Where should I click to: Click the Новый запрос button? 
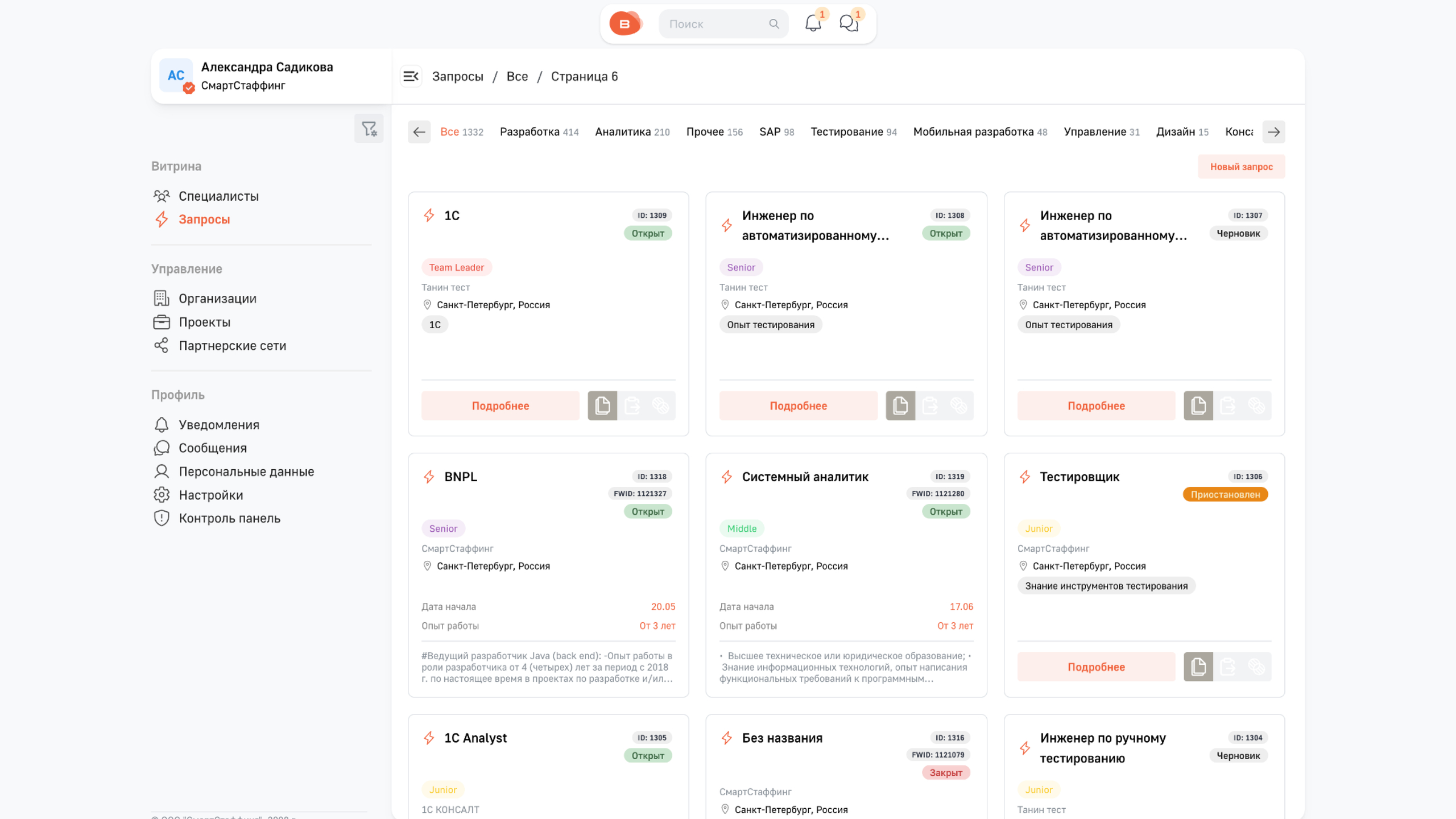click(1242, 166)
